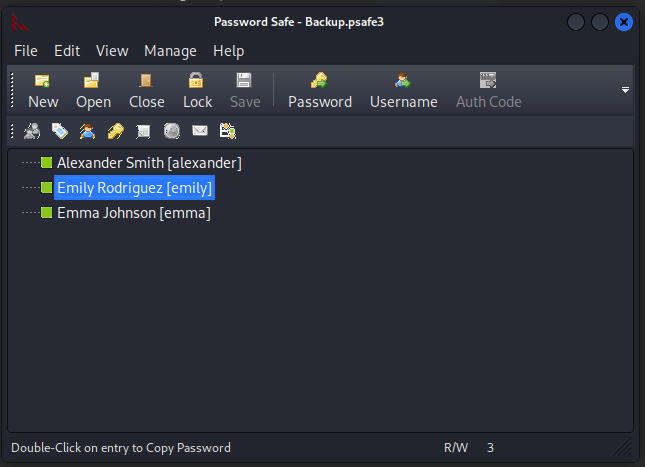Click the golden key Password dragbar icon
Viewport: 645px width, 467px height.
click(x=116, y=131)
